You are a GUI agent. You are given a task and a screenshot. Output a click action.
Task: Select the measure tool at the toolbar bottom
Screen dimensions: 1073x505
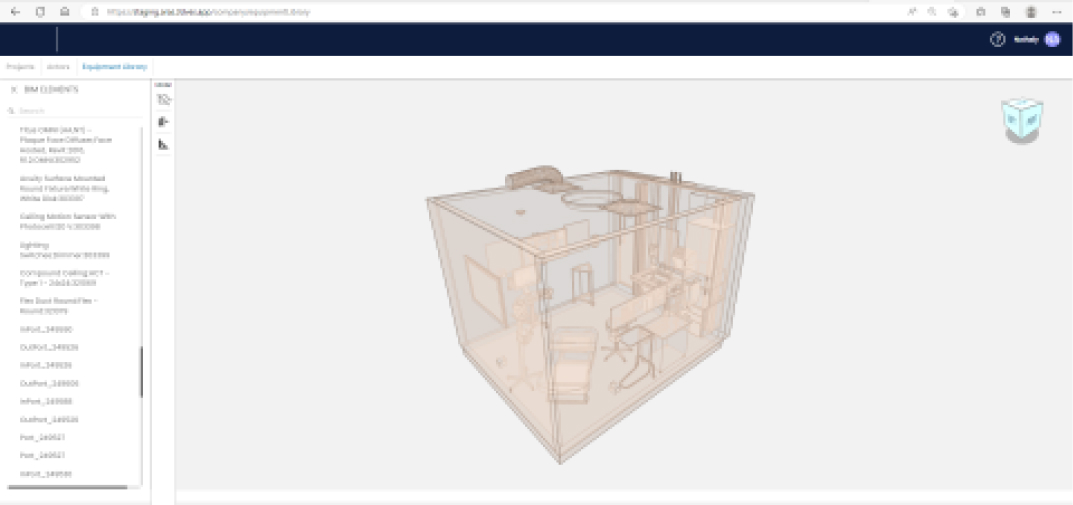click(x=164, y=145)
